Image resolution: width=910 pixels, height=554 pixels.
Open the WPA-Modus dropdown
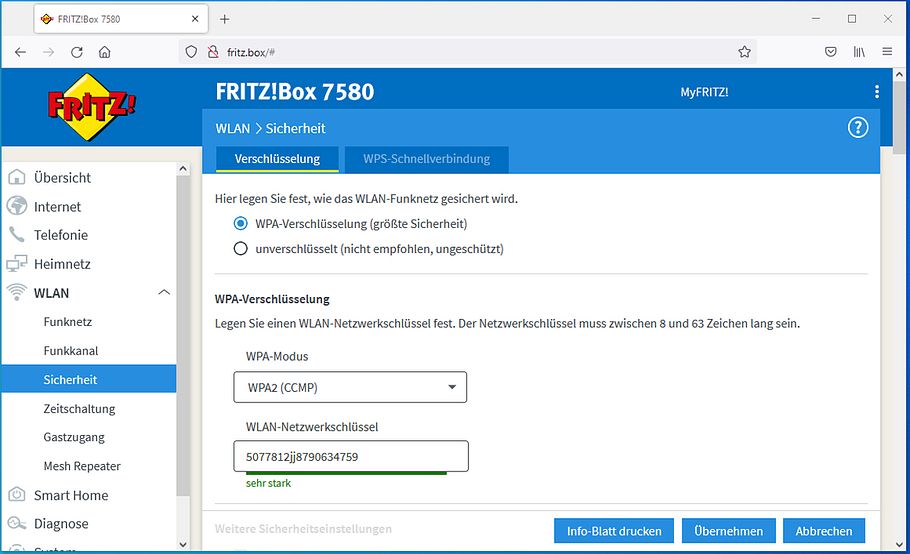tap(350, 387)
